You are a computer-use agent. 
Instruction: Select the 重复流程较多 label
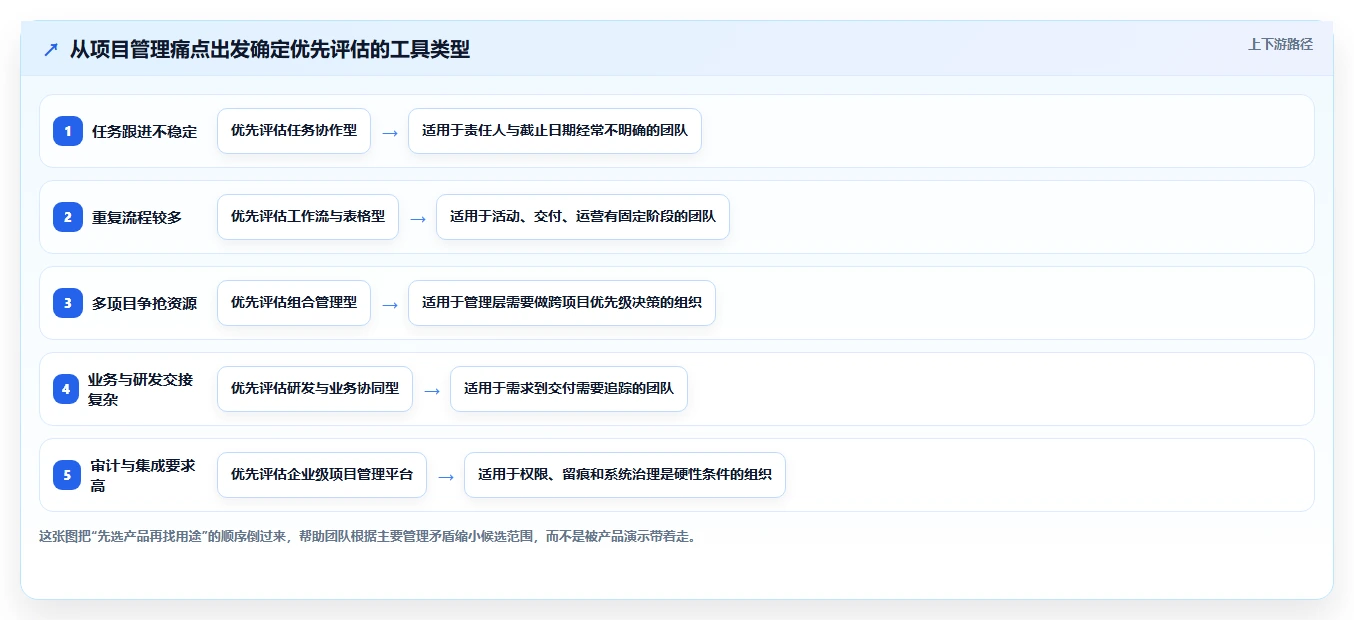[137, 217]
